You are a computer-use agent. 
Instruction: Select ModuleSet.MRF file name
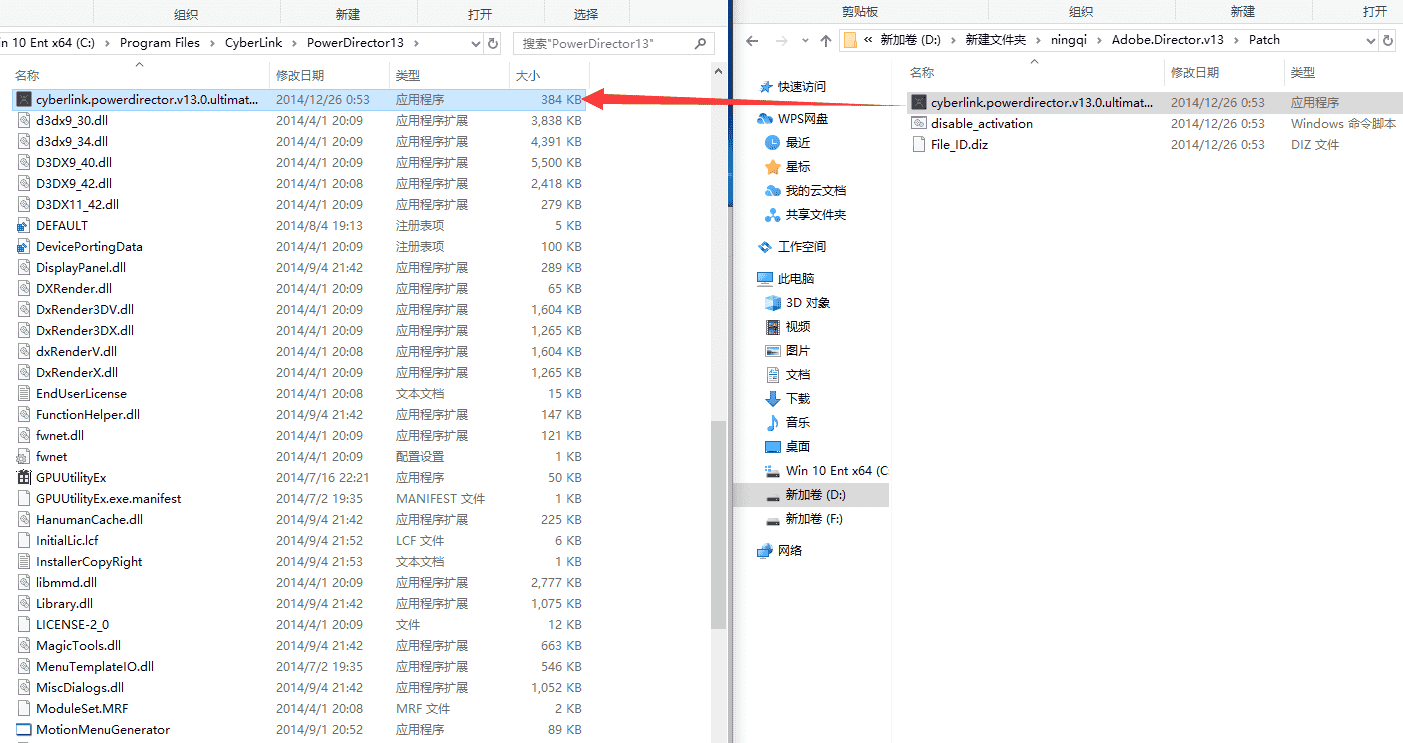[x=82, y=708]
